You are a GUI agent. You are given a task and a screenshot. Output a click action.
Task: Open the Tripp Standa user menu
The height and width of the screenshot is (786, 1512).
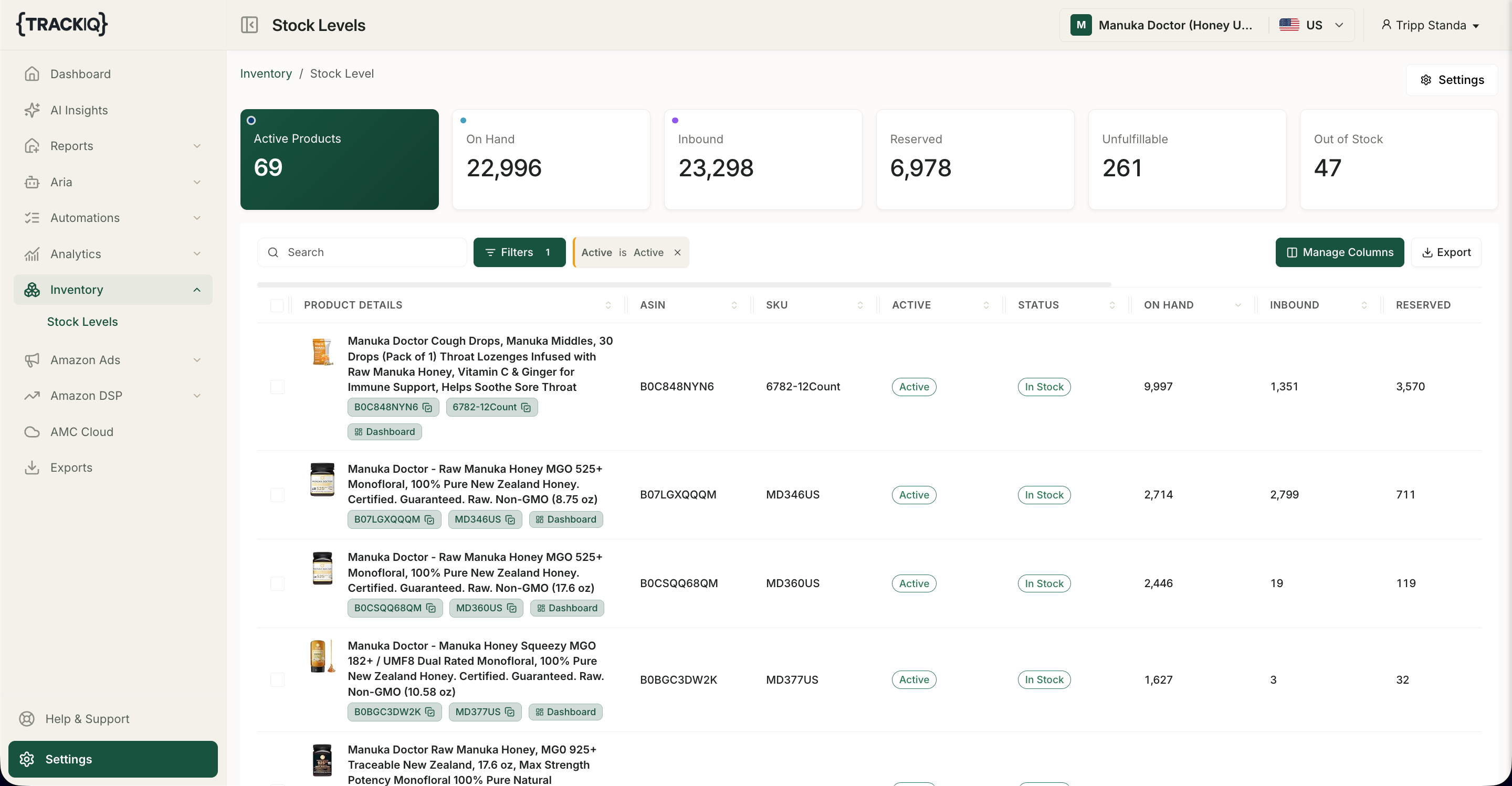coord(1430,25)
